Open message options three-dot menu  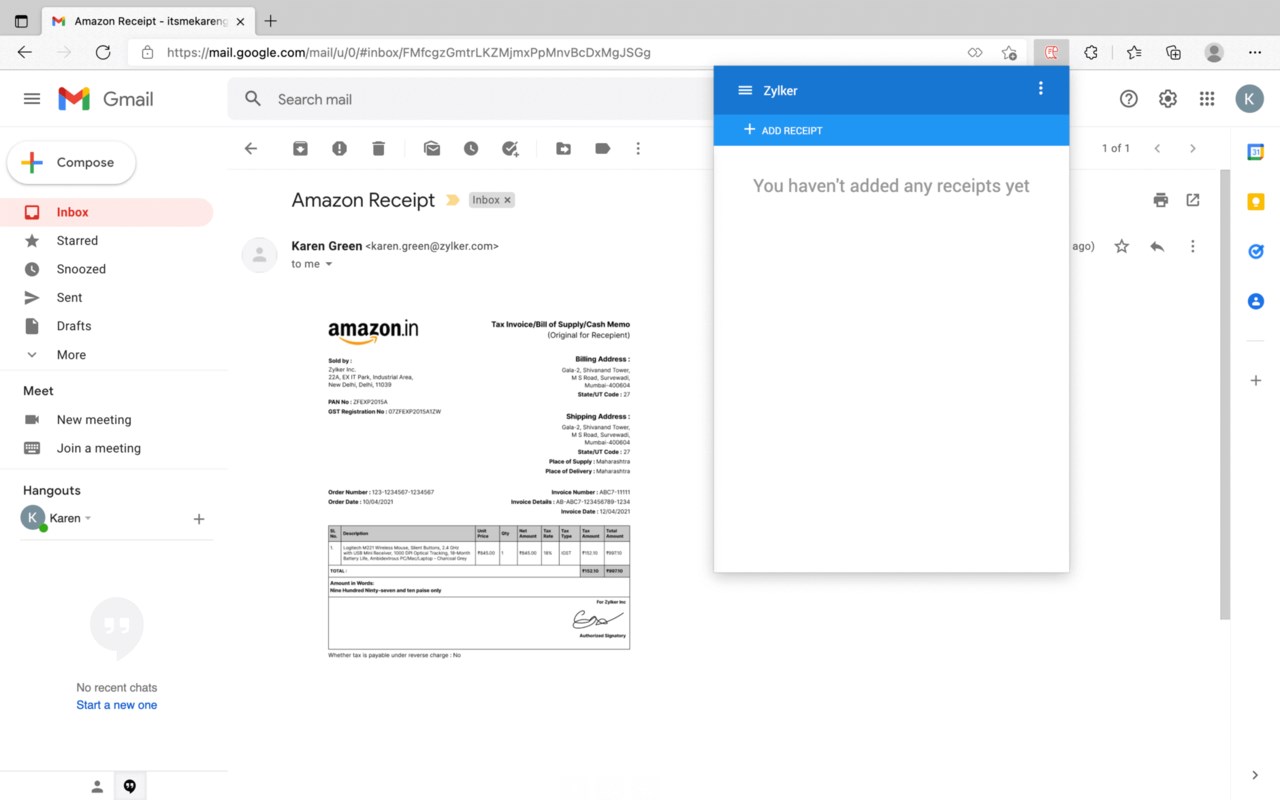tap(1192, 246)
